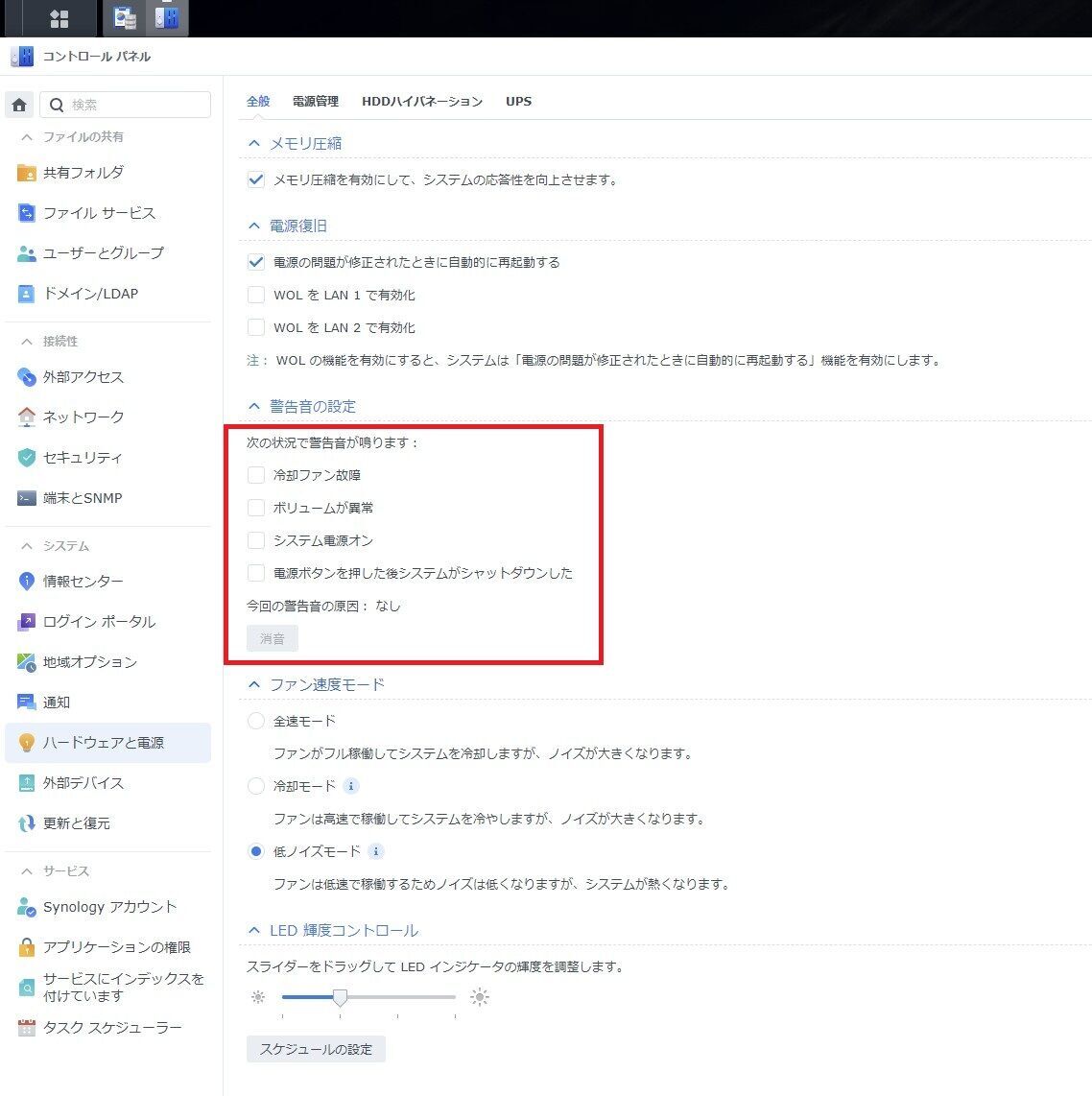Switch to the HDDハイバネーション tab
Image resolution: width=1092 pixels, height=1096 pixels.
pos(422,102)
